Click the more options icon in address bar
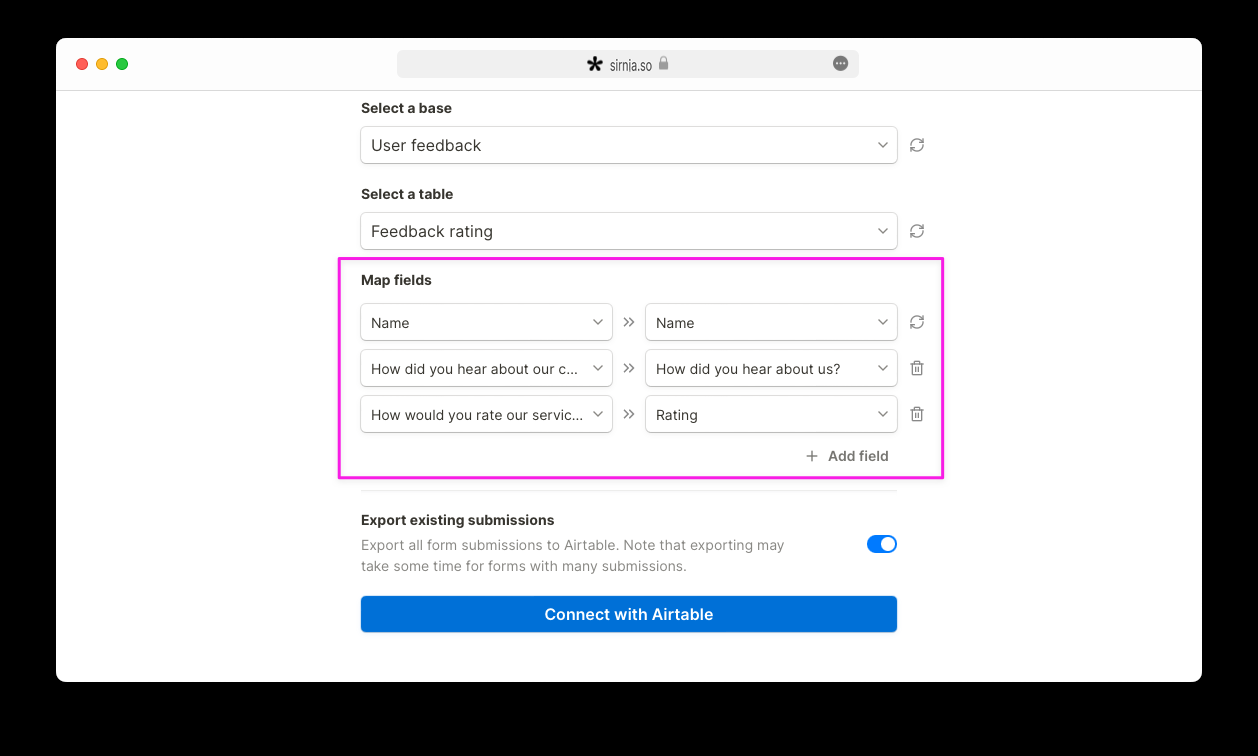Image resolution: width=1258 pixels, height=756 pixels. [841, 64]
